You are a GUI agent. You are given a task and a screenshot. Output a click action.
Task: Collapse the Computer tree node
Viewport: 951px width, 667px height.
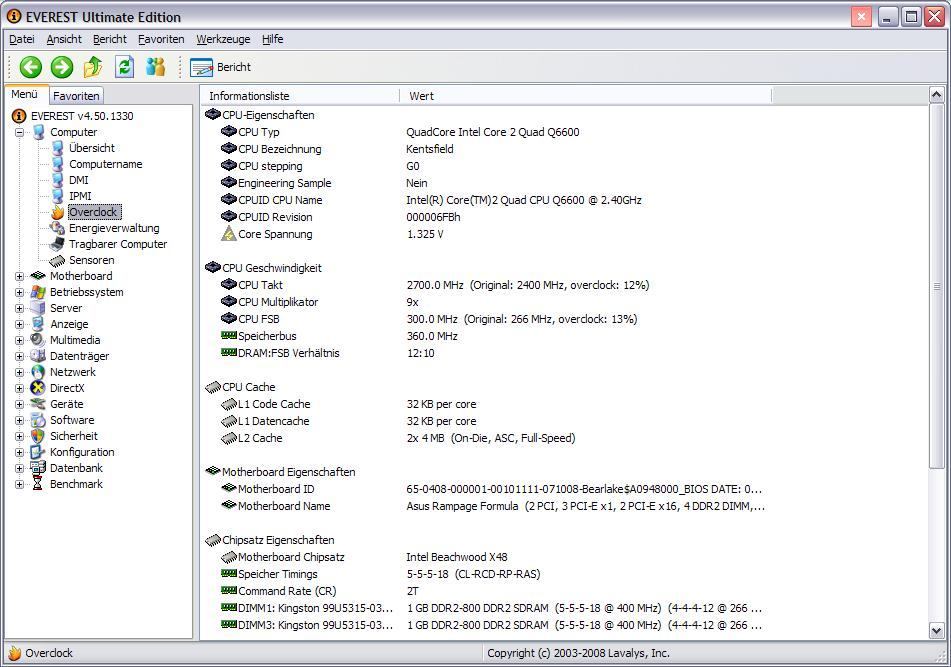pos(19,132)
